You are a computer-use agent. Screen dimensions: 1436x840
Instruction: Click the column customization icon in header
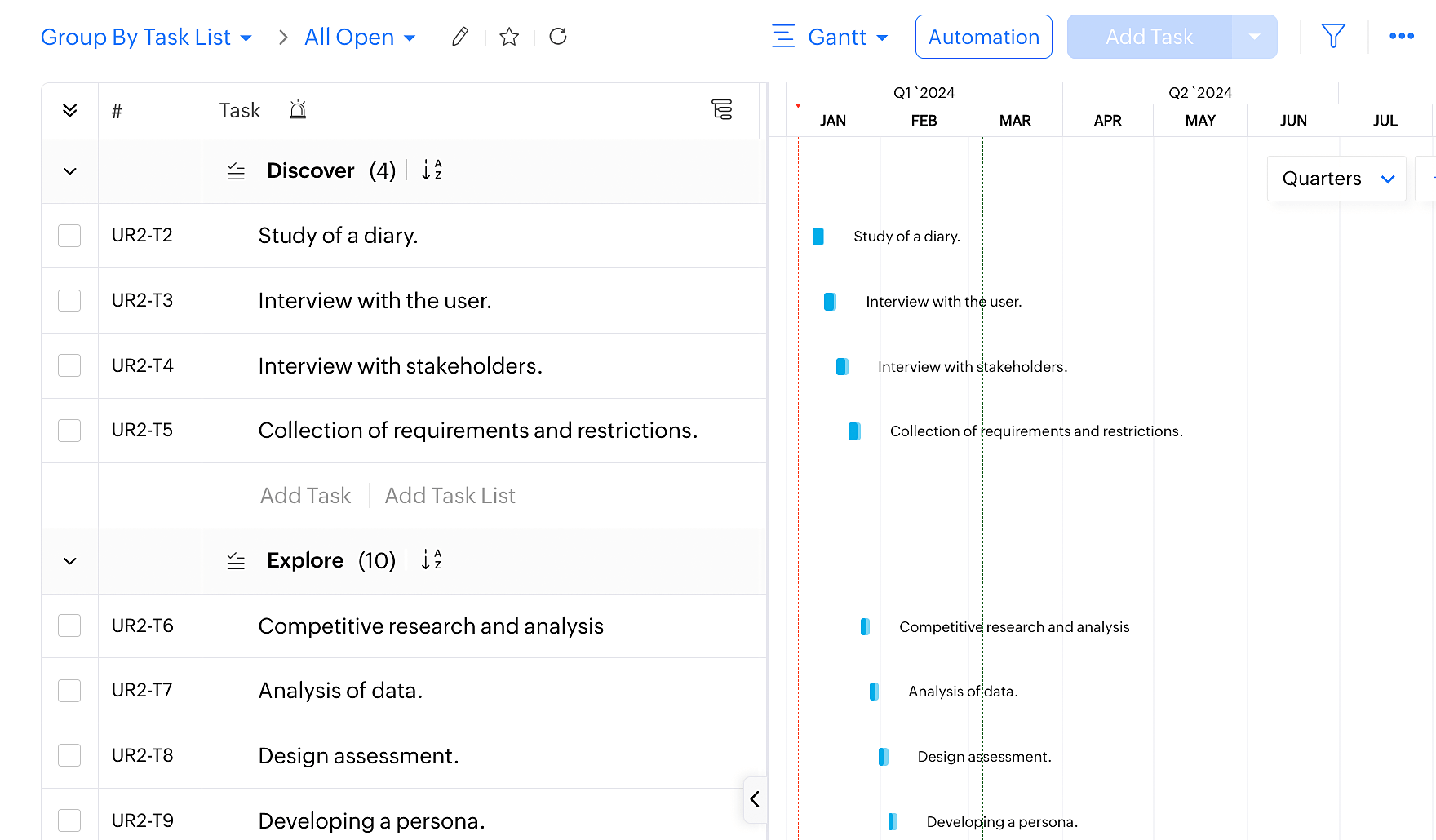point(721,110)
